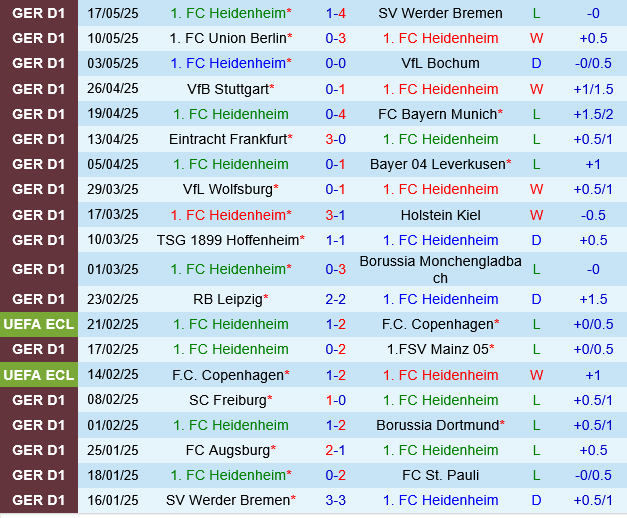
Task: Select the FC Augsburg team link
Action: point(229,450)
